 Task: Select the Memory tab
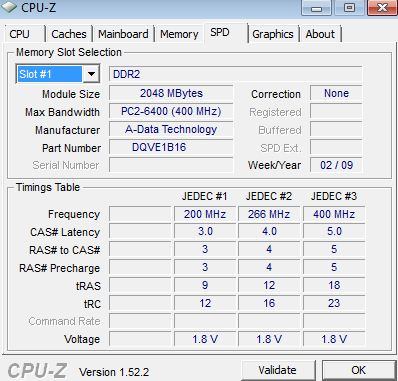(179, 34)
